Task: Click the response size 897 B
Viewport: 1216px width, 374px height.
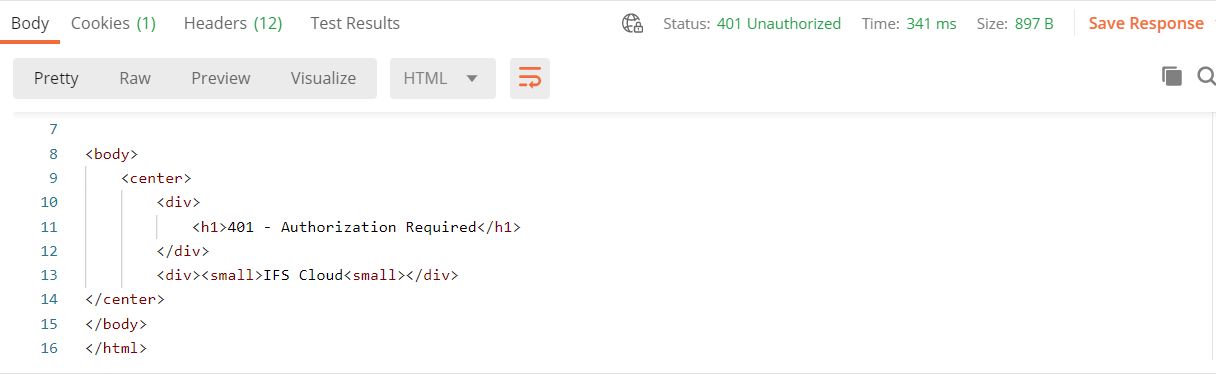Action: tap(1034, 23)
